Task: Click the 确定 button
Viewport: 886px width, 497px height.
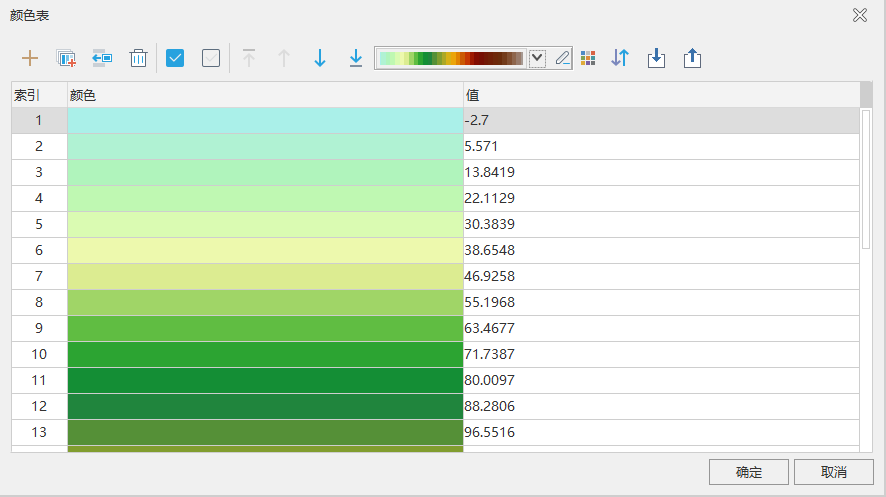Action: 749,472
